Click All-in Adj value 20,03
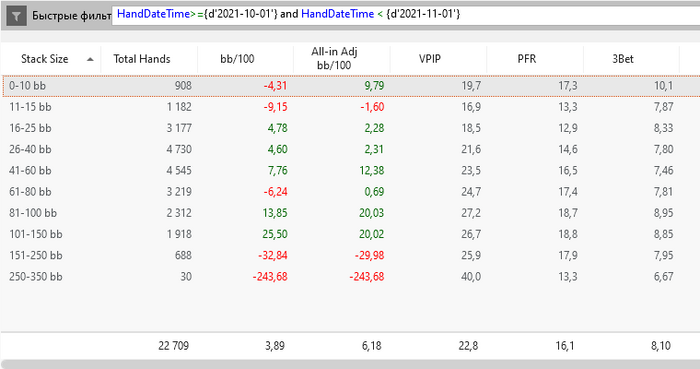The image size is (700, 369). [371, 213]
